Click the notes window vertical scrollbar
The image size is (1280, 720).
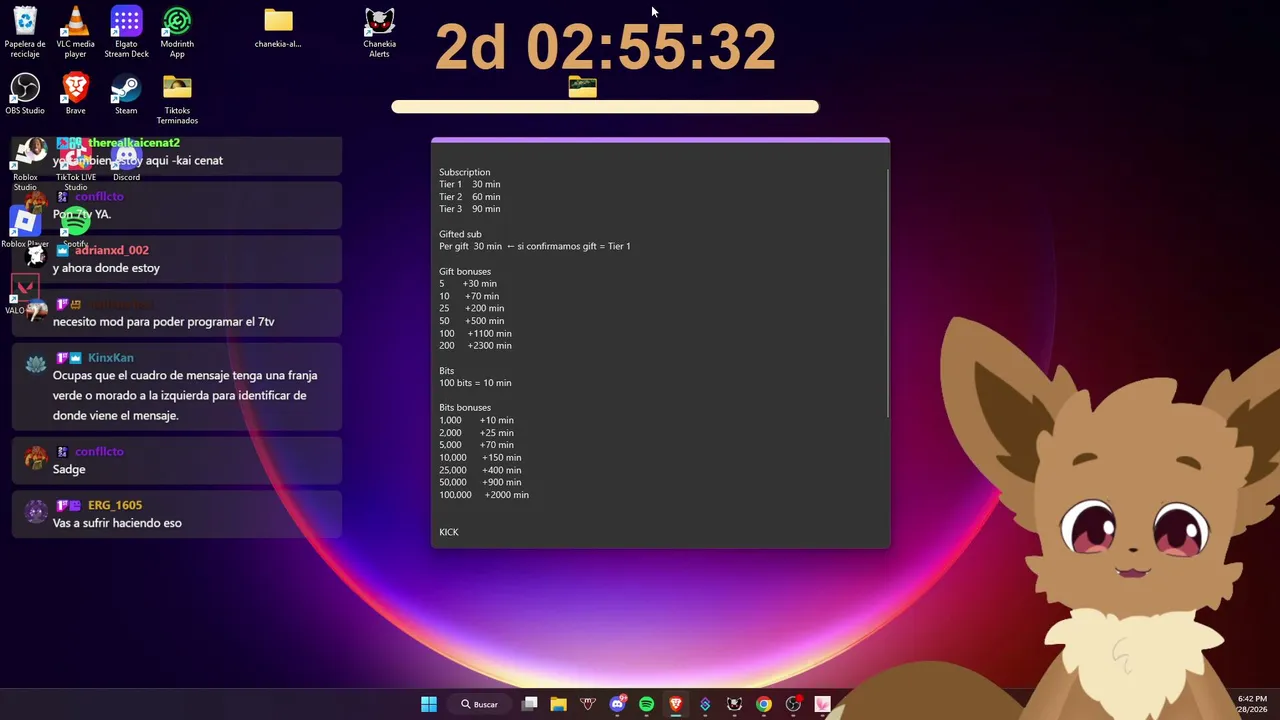[x=887, y=292]
